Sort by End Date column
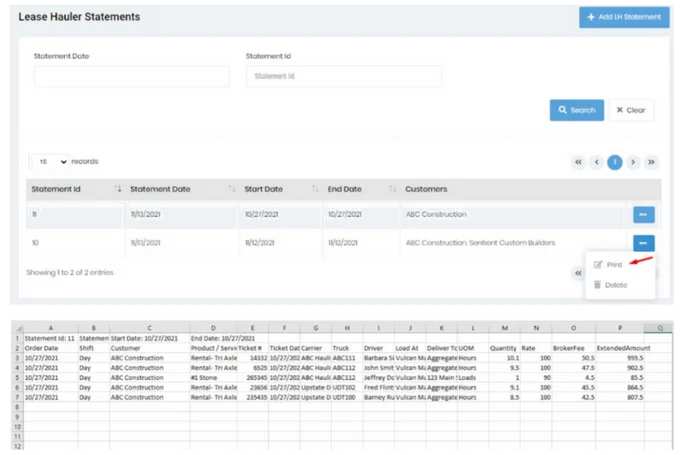The image size is (683, 455). (x=361, y=189)
